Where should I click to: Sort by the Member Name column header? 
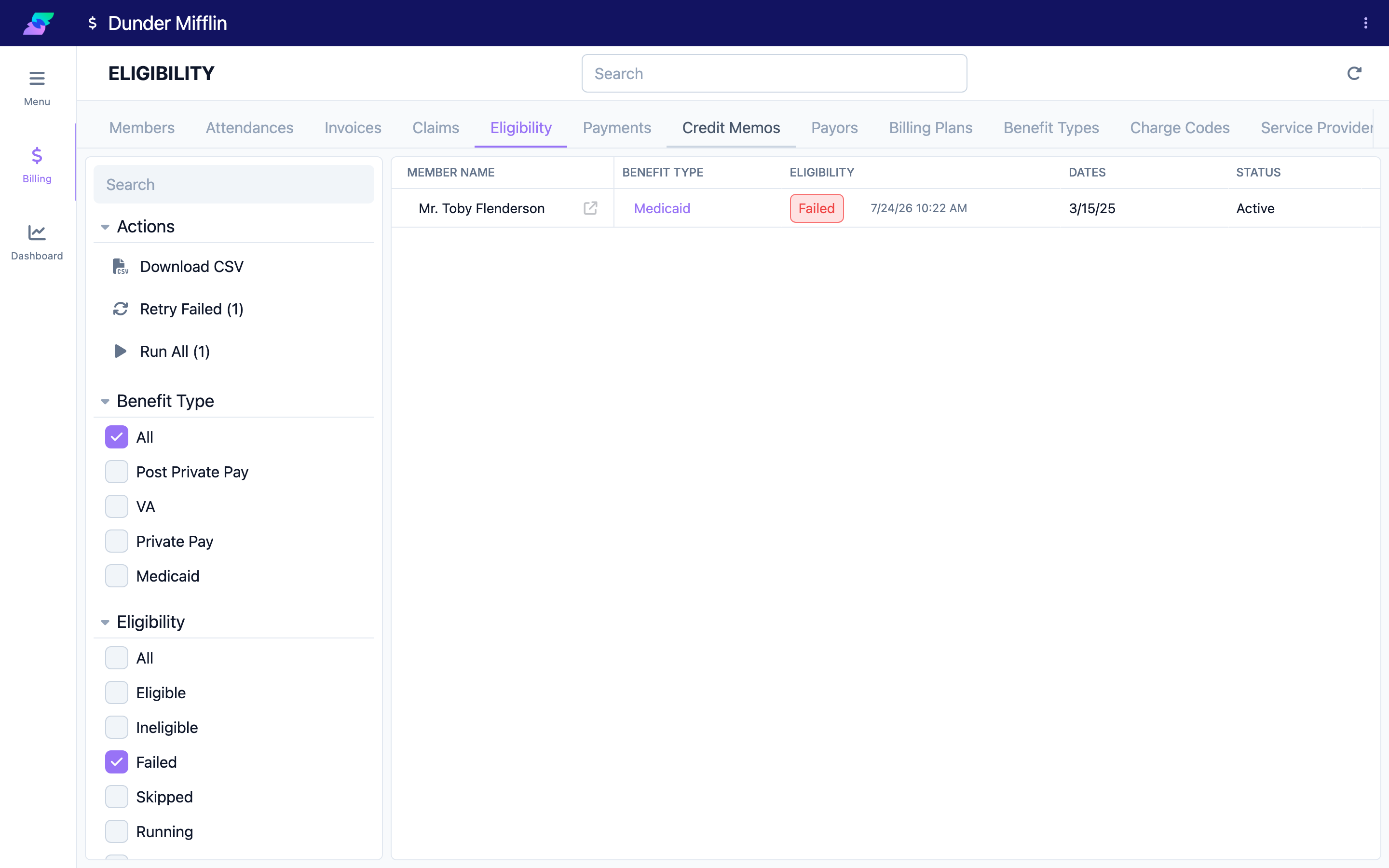tap(450, 172)
